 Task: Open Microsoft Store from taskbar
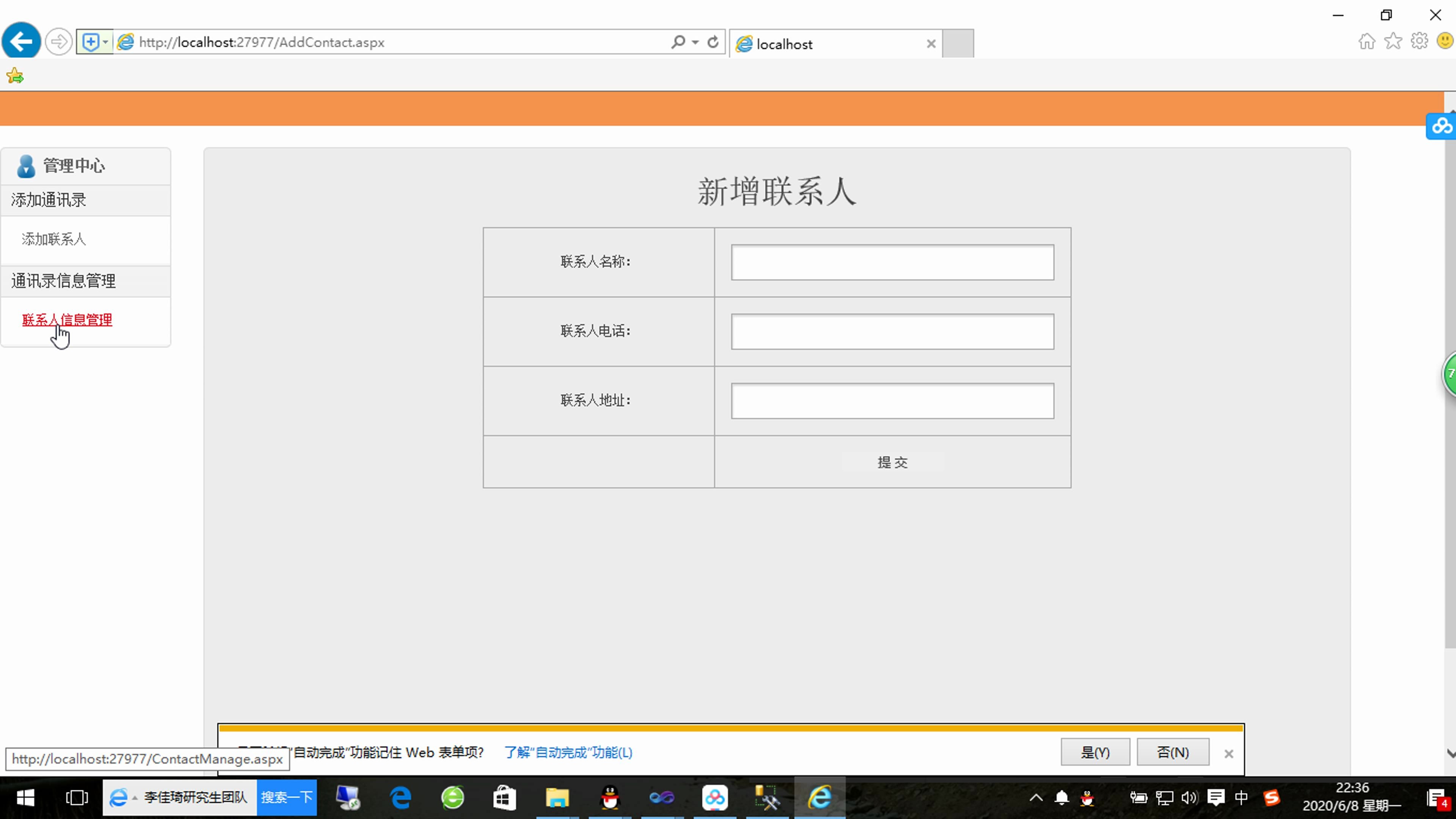(x=505, y=797)
